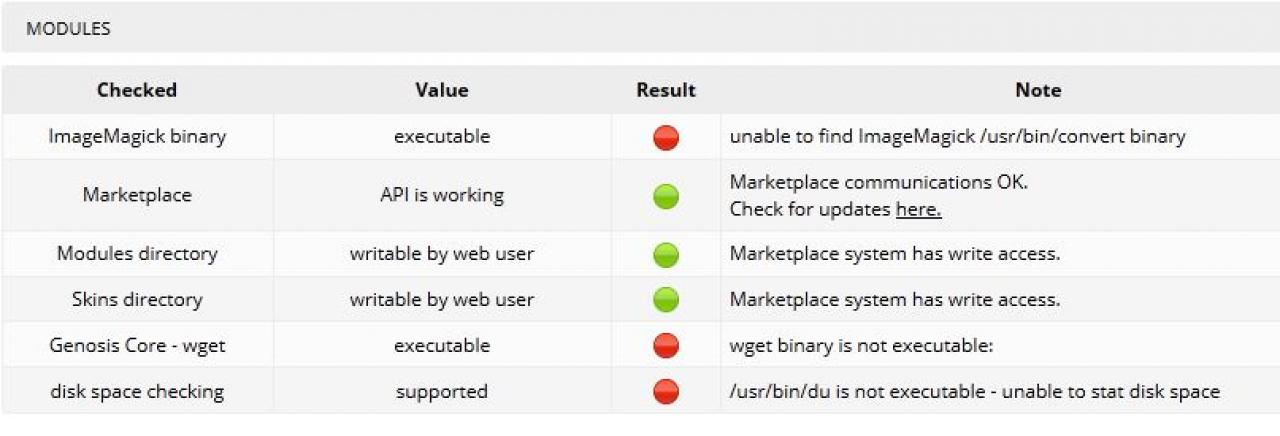Open the 'here.' check for updates link
Screen dimensions: 1280x436
(918, 210)
